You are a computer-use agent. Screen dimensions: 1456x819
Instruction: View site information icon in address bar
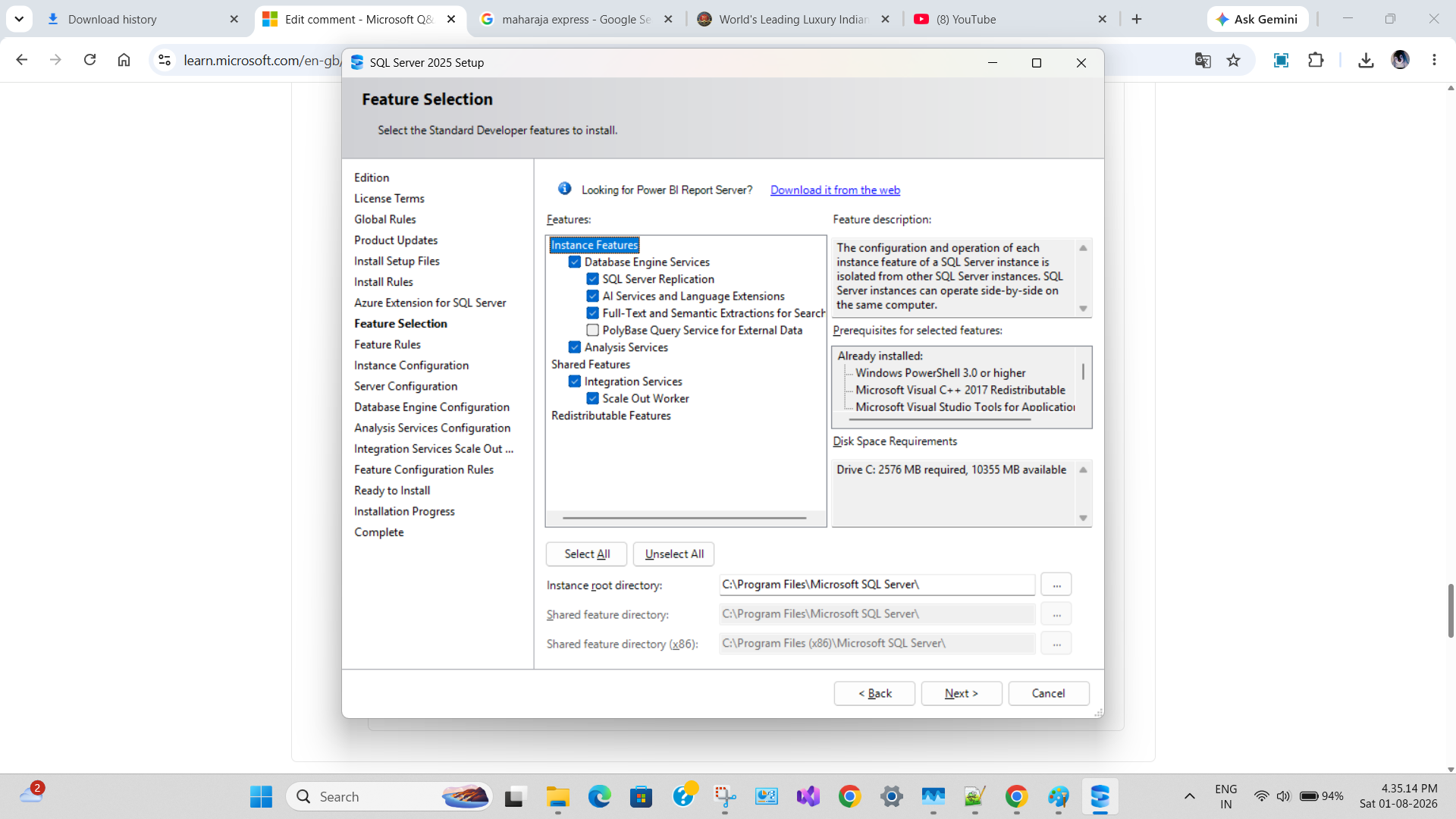tap(164, 60)
